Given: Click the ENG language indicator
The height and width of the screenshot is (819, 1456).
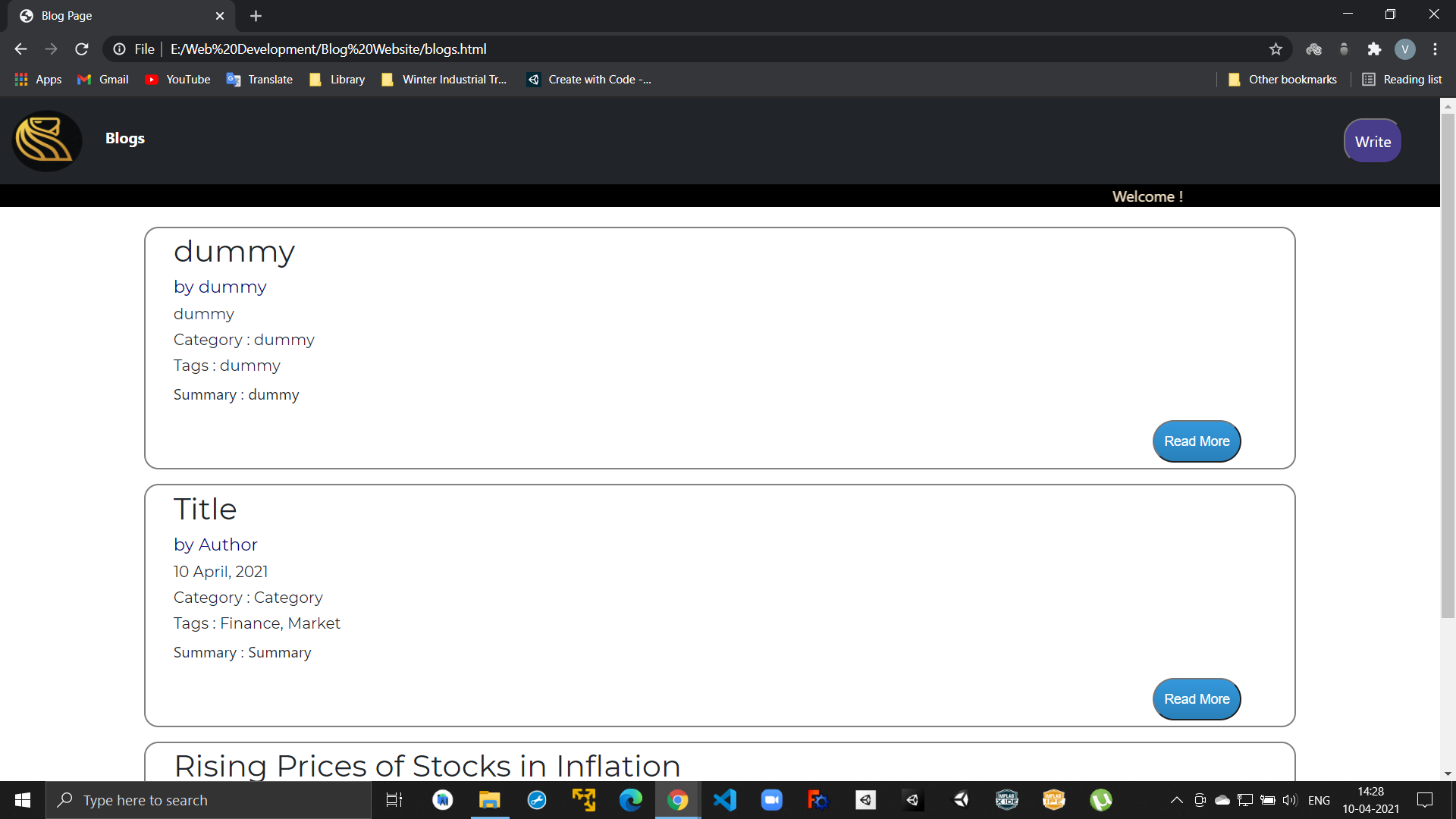Looking at the screenshot, I should 1319,800.
